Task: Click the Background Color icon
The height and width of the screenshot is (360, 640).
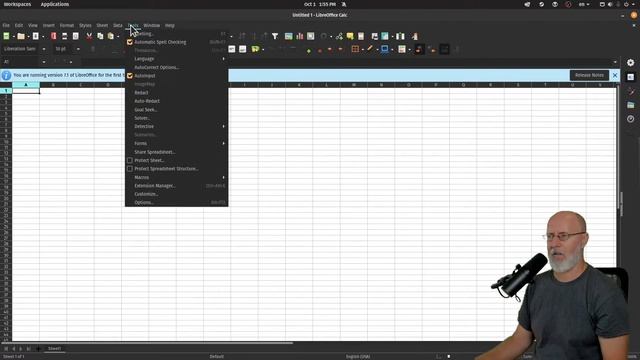Action: pos(384,49)
